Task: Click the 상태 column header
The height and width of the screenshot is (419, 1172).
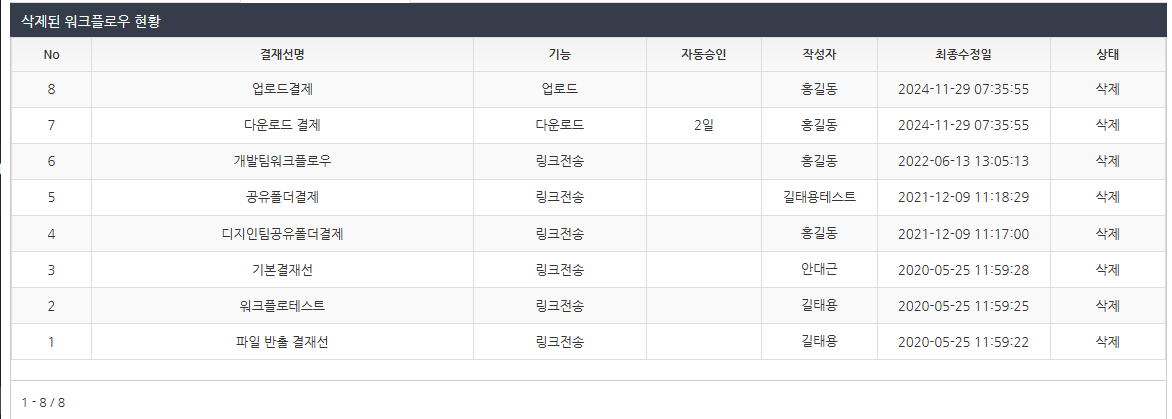Action: [1107, 54]
